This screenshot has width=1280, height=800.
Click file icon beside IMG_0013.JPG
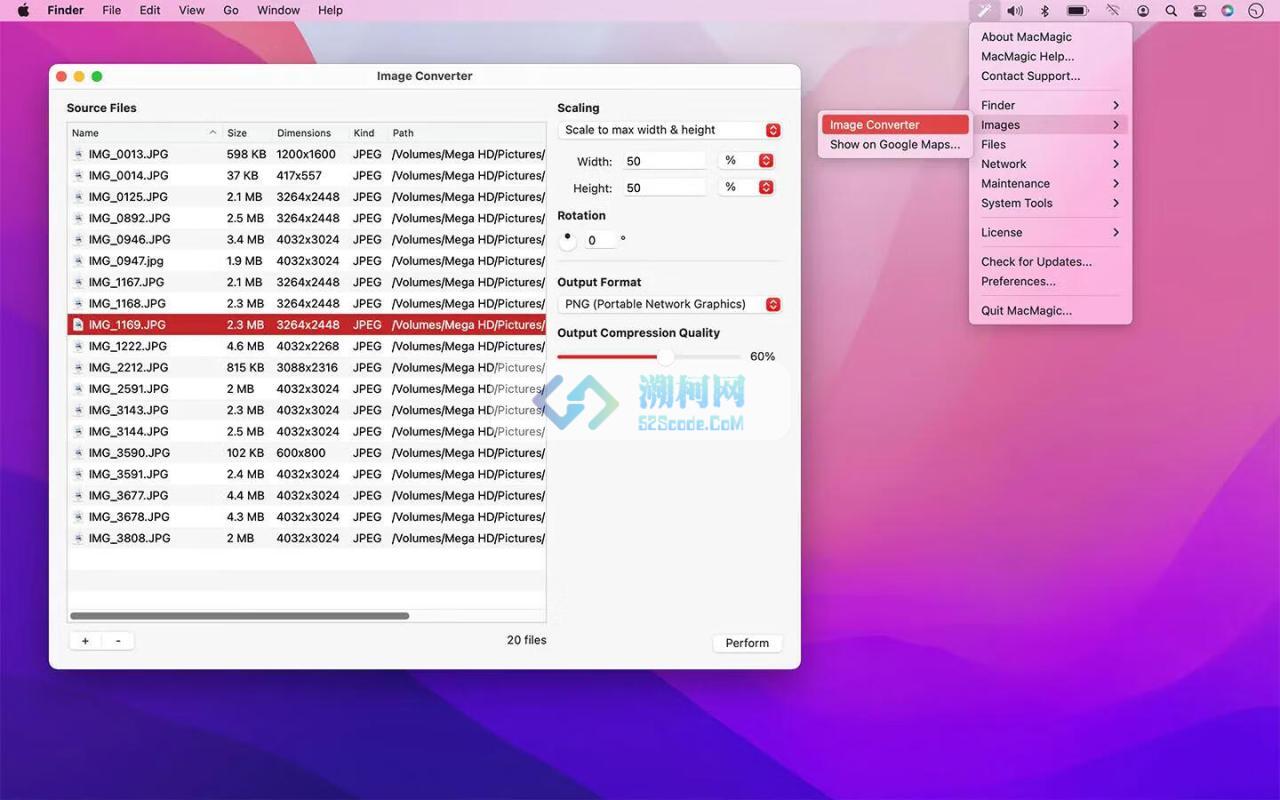pyautogui.click(x=78, y=154)
